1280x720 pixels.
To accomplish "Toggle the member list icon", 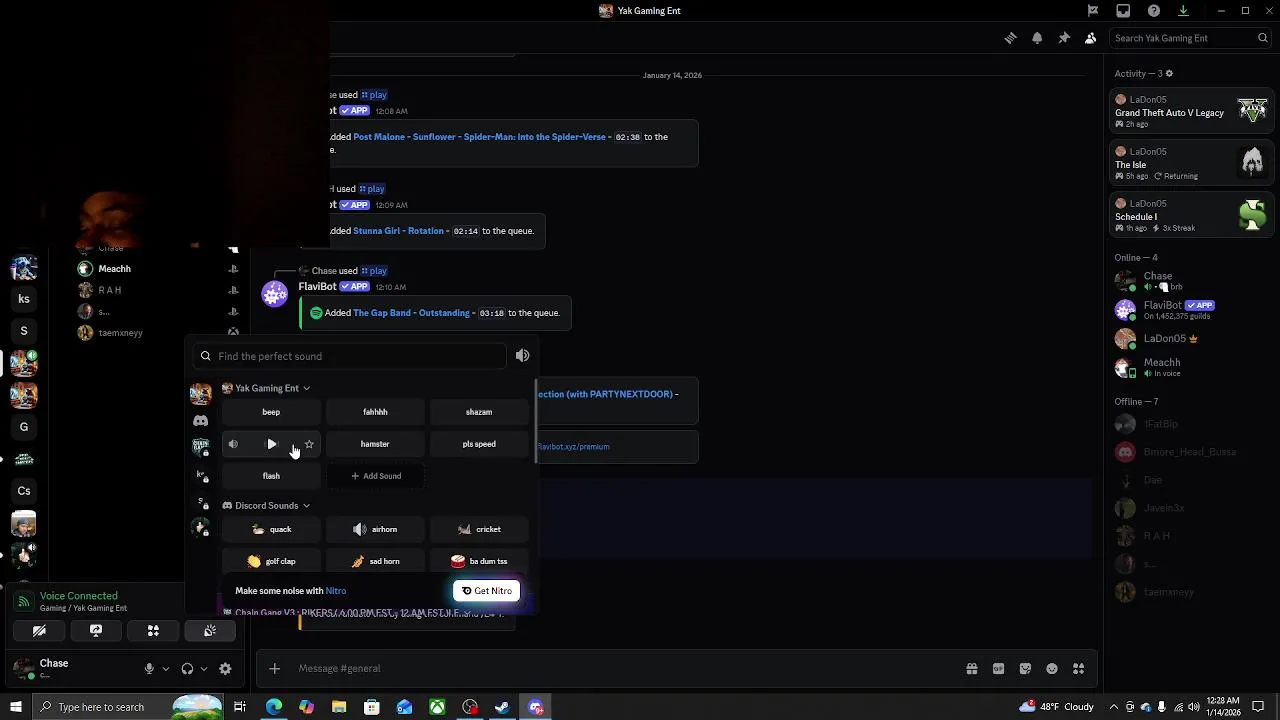I will (1090, 38).
